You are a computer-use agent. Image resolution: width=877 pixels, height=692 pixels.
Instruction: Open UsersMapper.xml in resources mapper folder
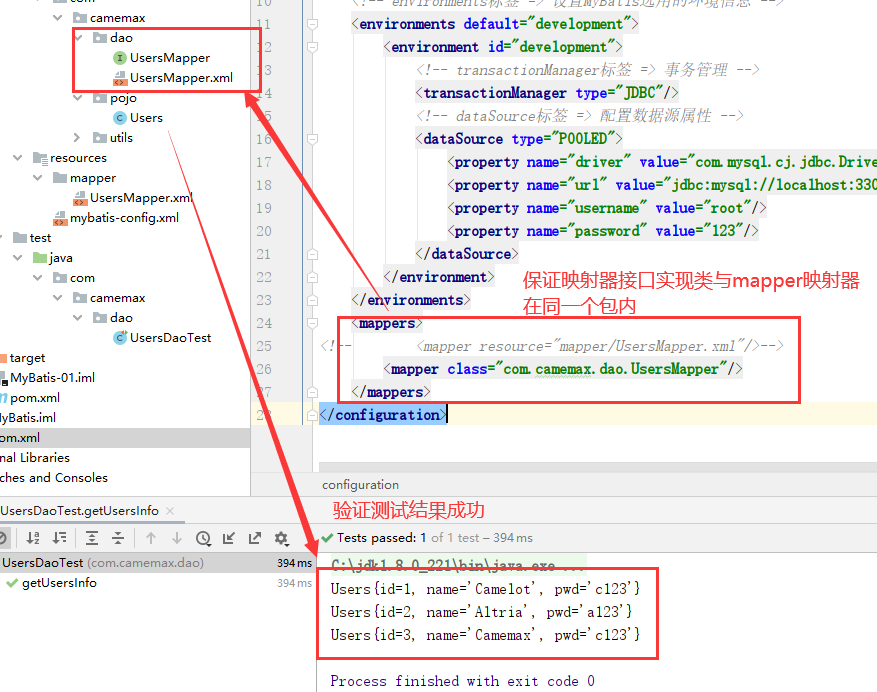coord(141,198)
